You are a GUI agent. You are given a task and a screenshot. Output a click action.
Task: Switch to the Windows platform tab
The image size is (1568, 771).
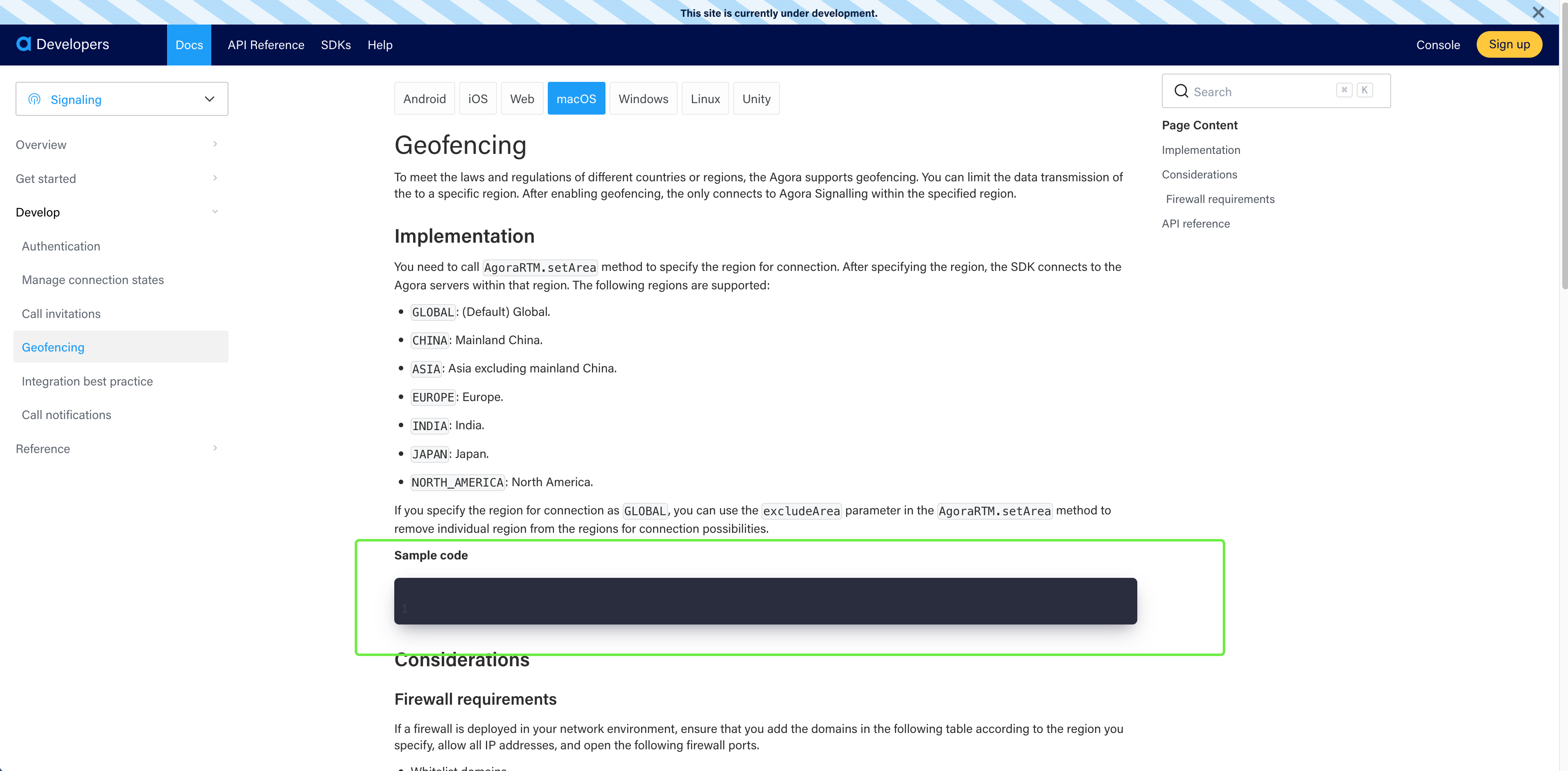644,98
